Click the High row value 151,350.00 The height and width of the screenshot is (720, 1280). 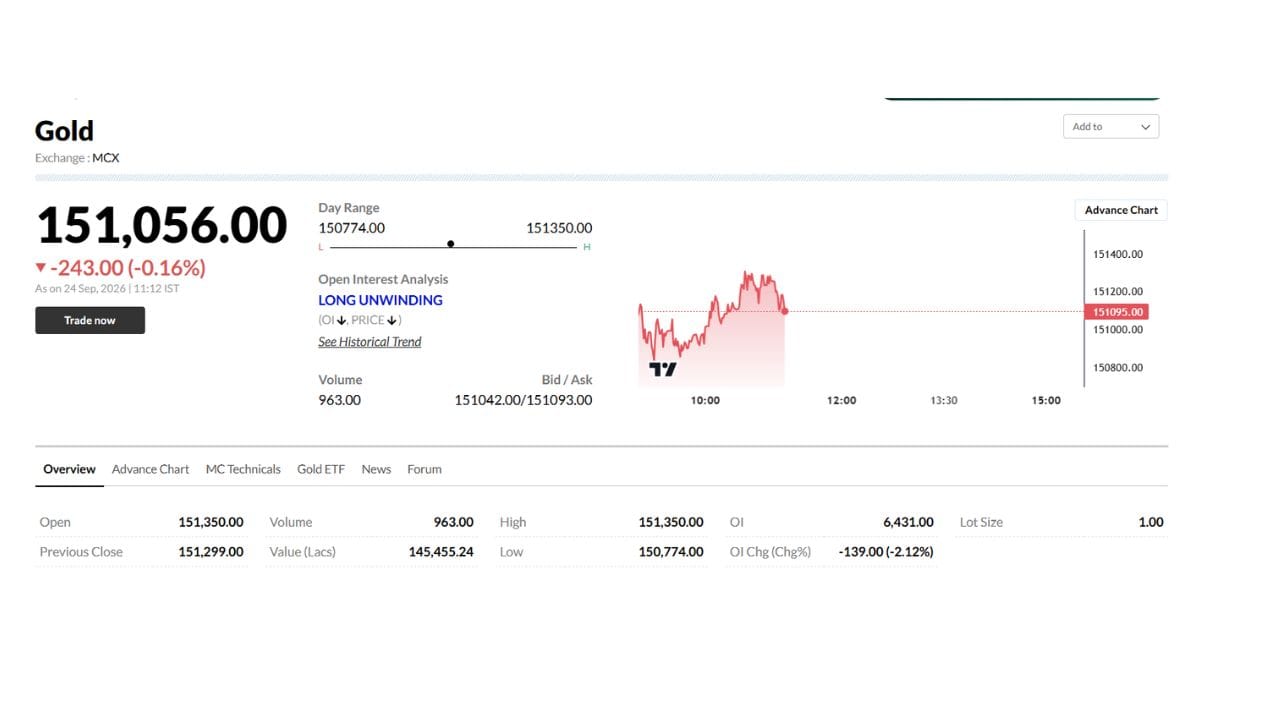tap(671, 522)
